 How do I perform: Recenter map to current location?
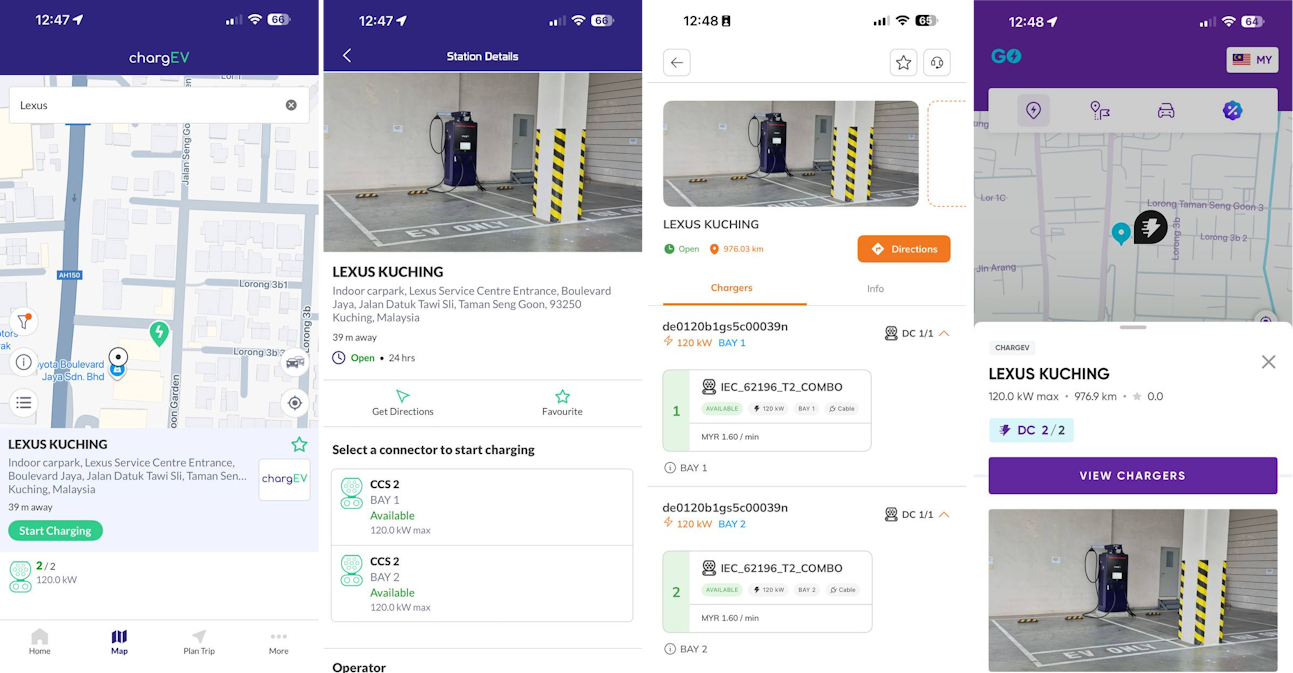(x=294, y=403)
